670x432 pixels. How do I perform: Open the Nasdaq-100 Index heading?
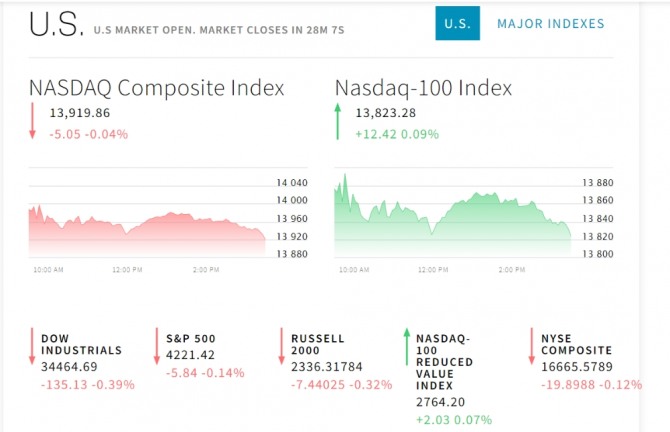(423, 88)
